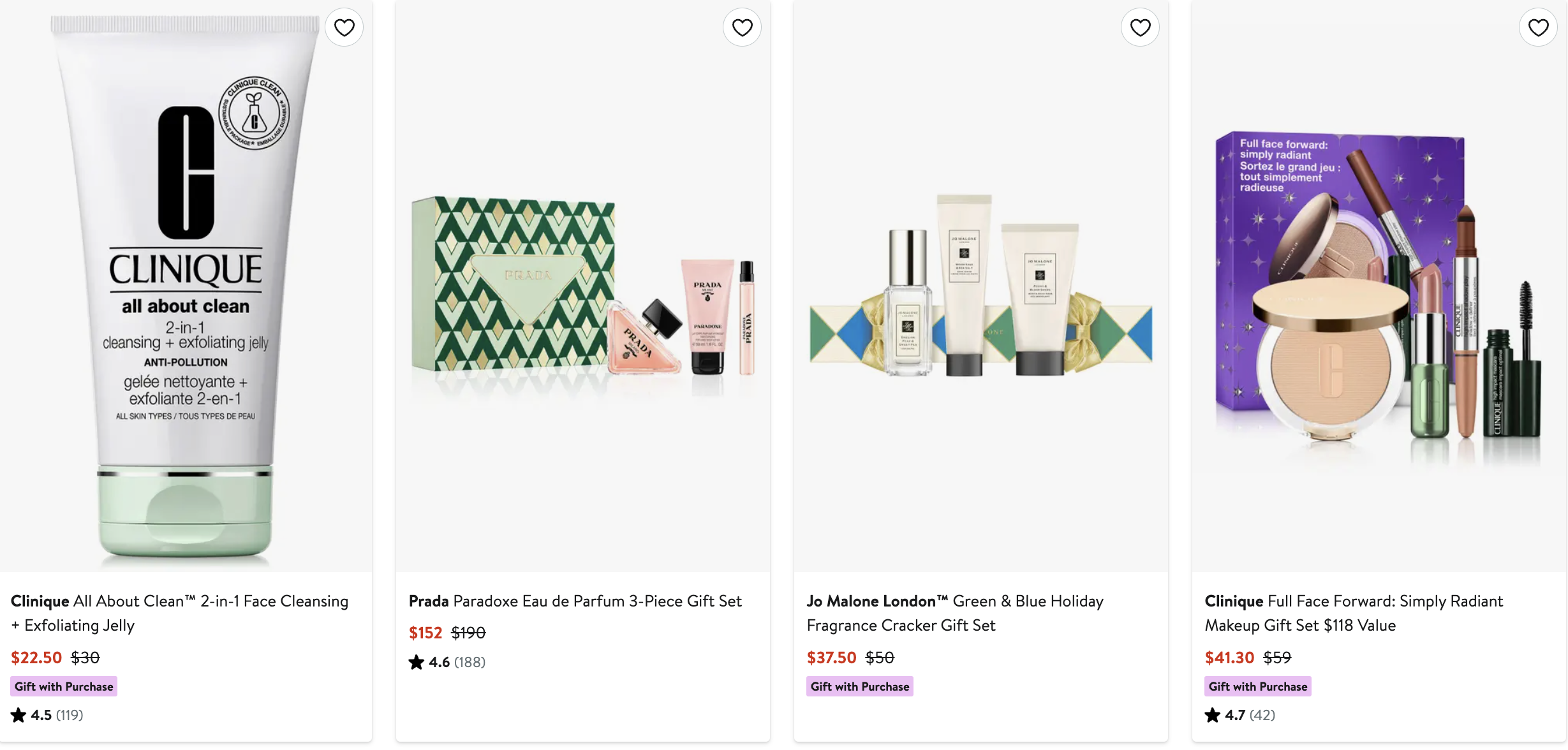Open Clinique Simply Radiant makeup set image
Screen dimensions: 1568x750
pos(1378,287)
